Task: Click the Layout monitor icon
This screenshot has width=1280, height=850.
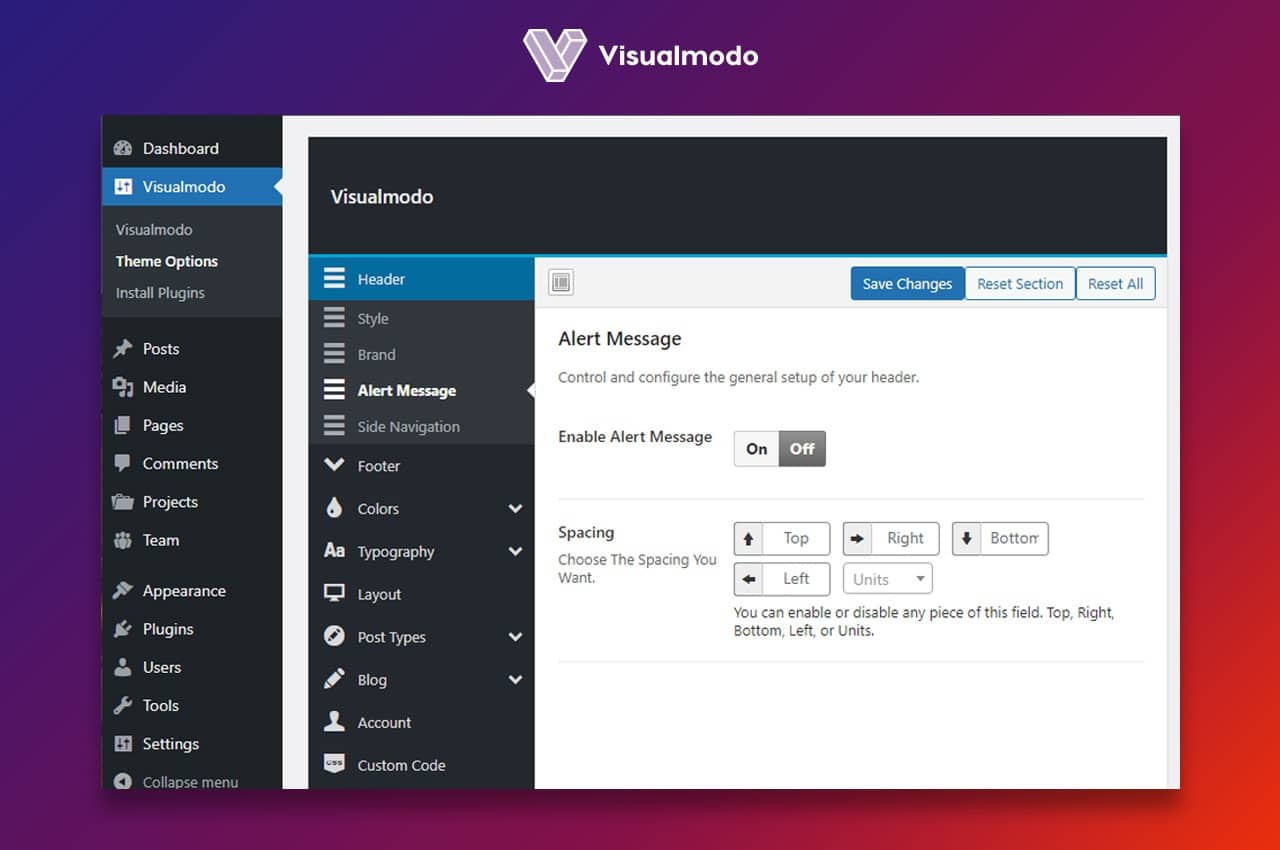Action: [335, 594]
